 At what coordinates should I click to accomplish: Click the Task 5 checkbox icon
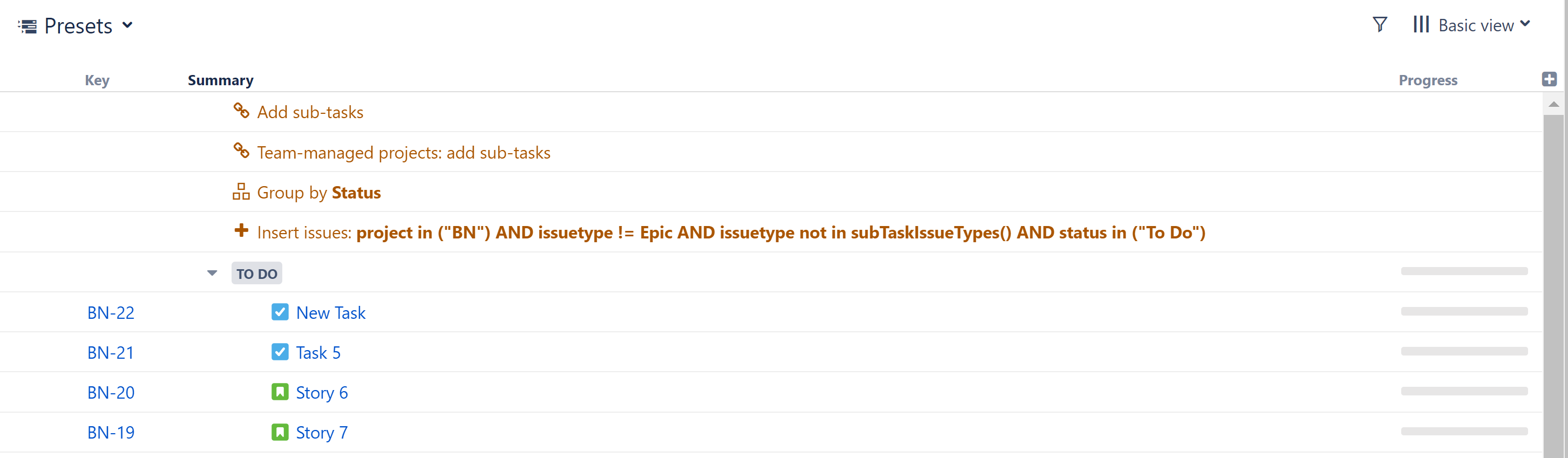[280, 352]
